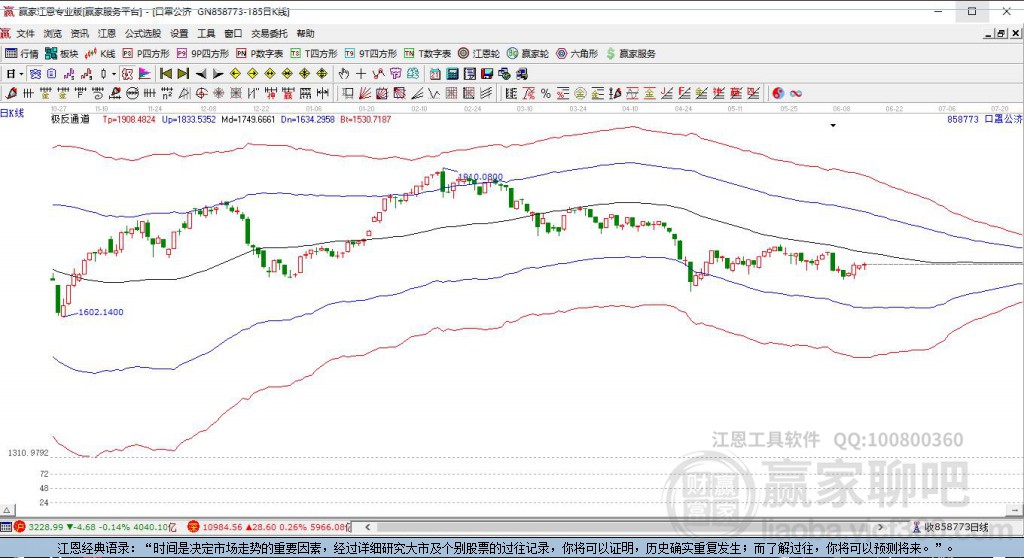Click the 日K线 chart period label

coord(12,113)
